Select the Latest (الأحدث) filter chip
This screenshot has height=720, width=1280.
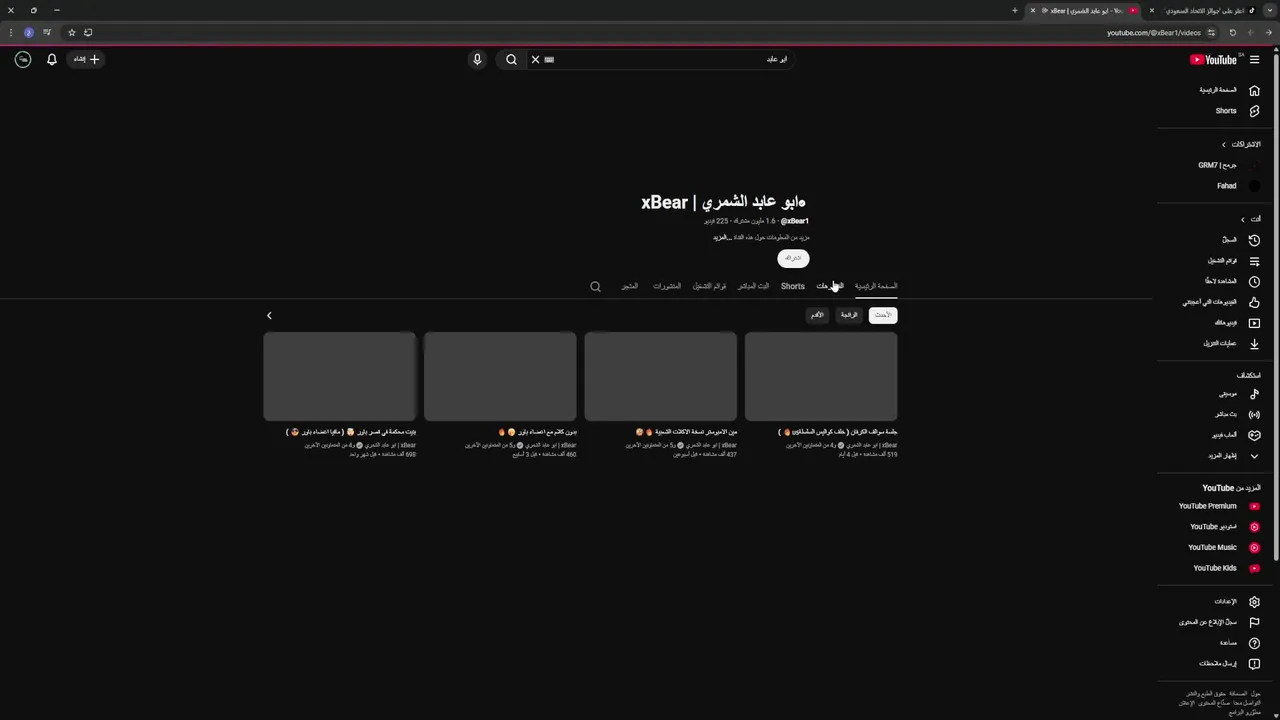(883, 315)
